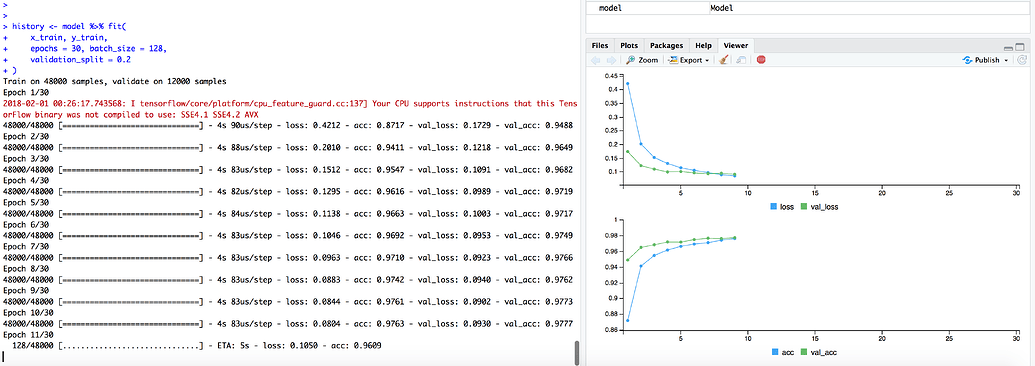Open the Export dropdown menu
This screenshot has width=1035, height=366.
point(688,60)
